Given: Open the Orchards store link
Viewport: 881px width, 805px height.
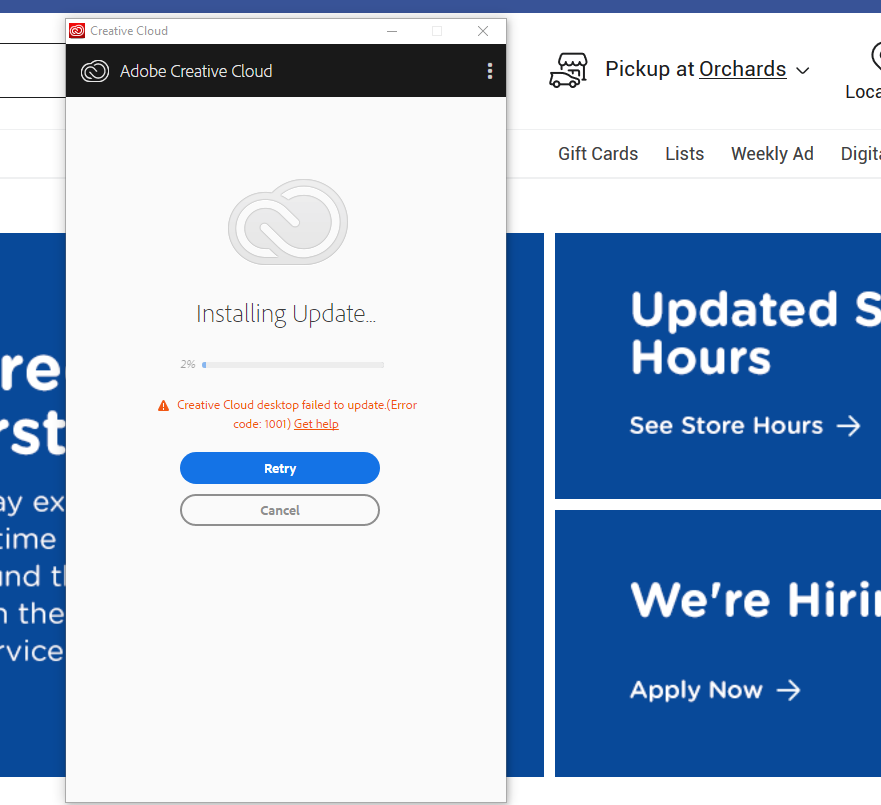Looking at the screenshot, I should coord(742,69).
